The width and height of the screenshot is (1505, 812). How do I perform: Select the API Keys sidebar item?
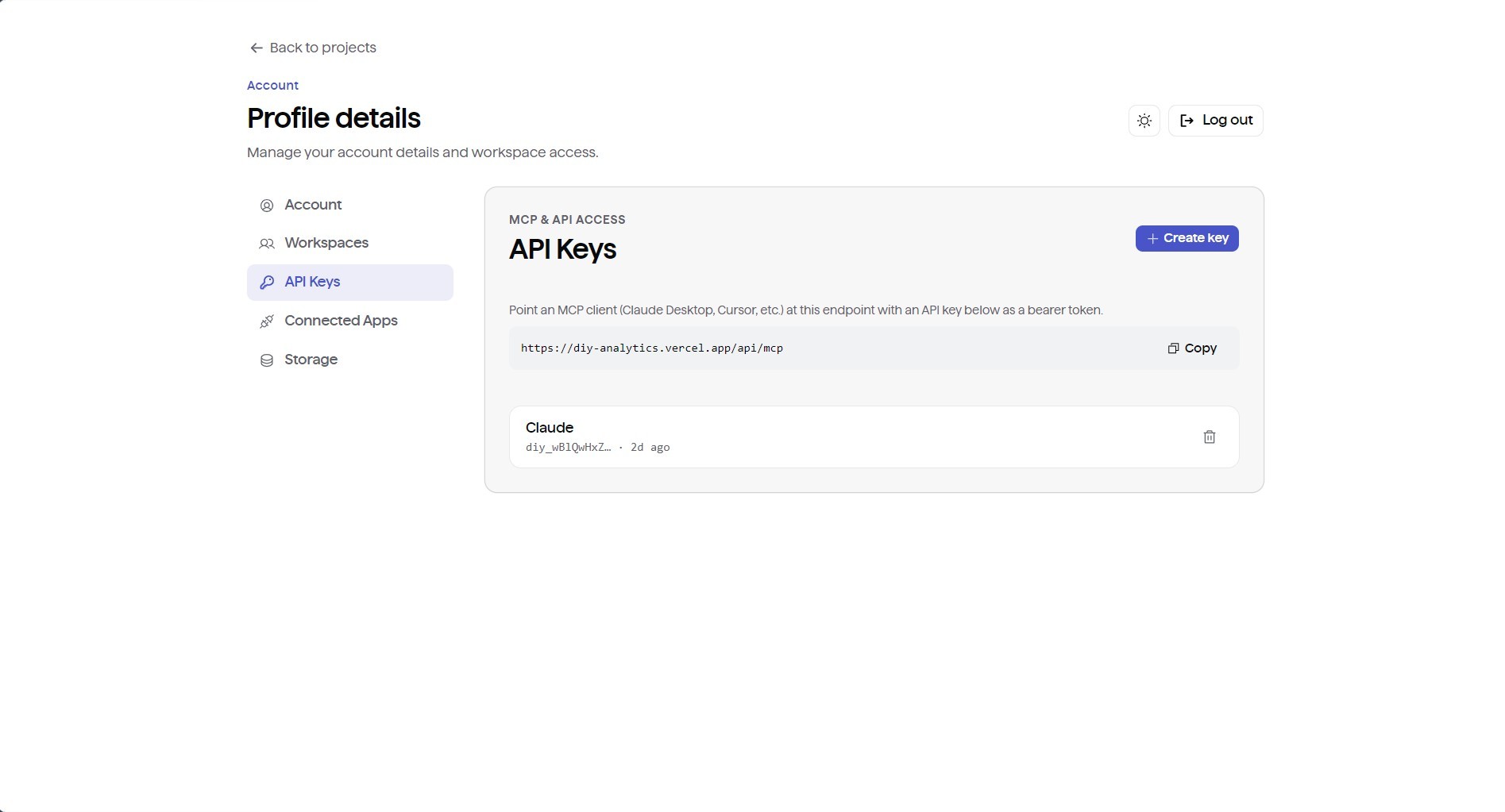(x=350, y=282)
